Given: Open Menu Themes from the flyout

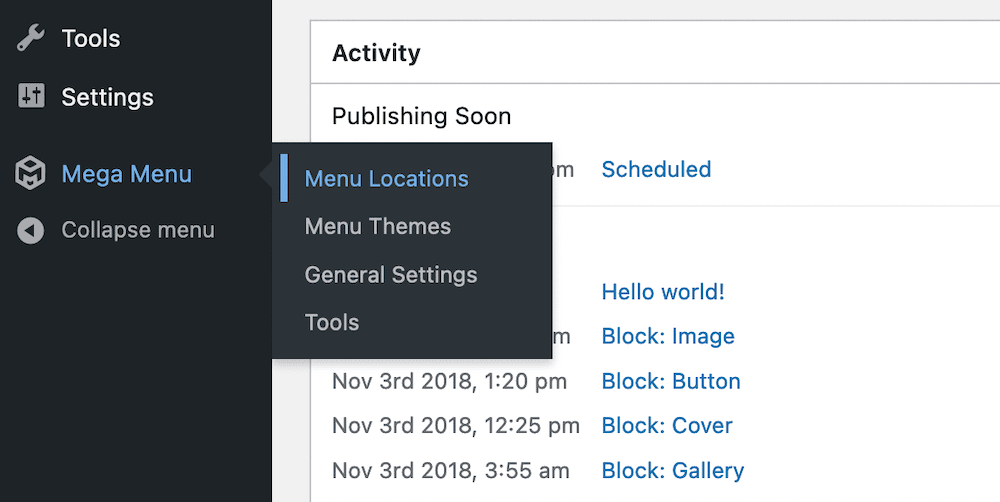Looking at the screenshot, I should [x=377, y=227].
